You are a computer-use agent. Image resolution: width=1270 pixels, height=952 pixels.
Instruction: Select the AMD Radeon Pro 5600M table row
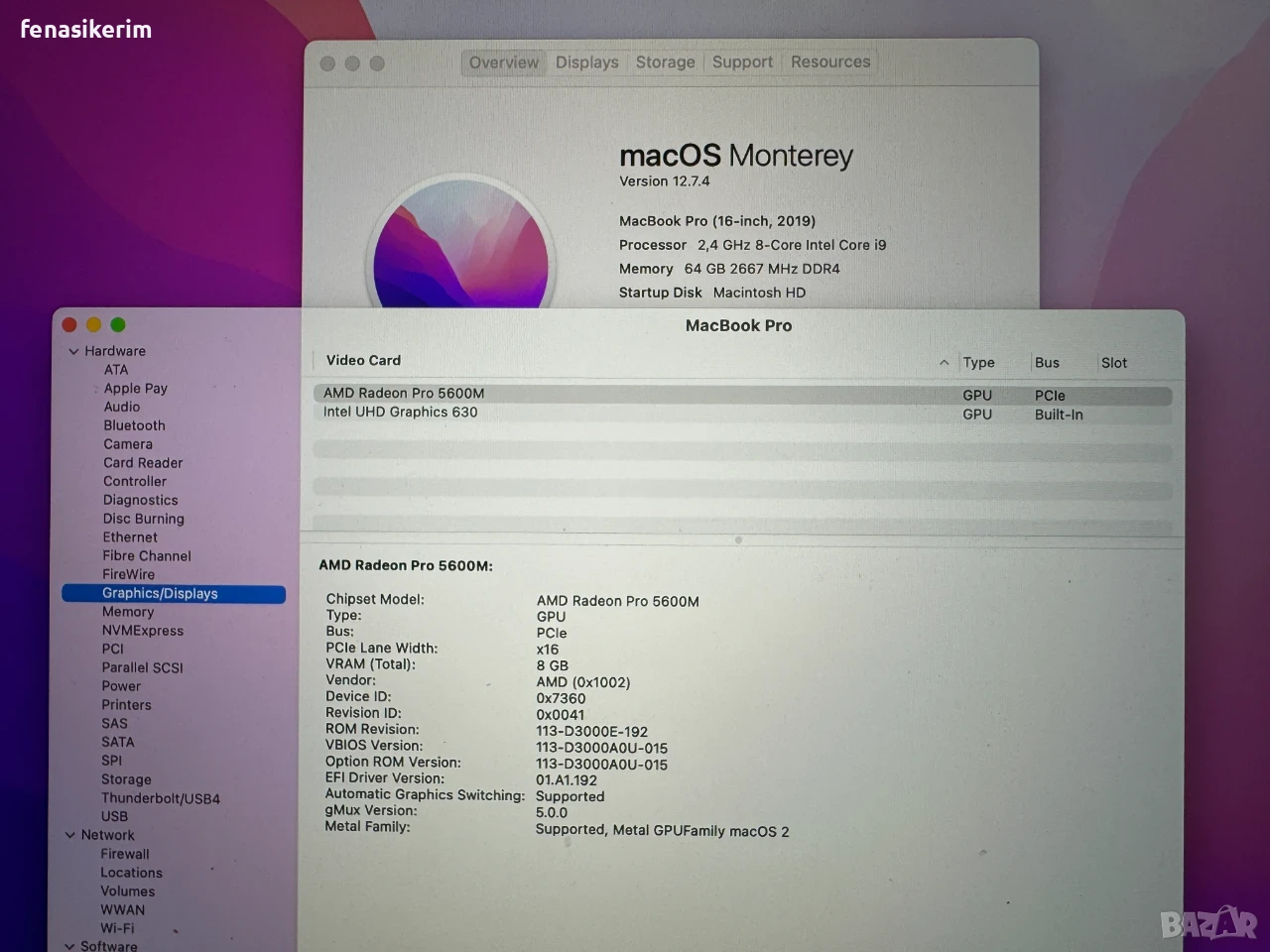coord(742,395)
